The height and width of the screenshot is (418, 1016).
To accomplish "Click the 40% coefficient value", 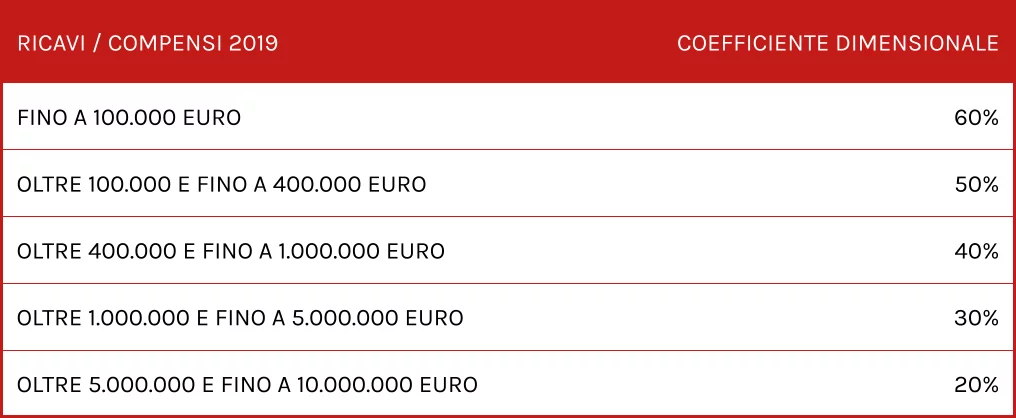I will [976, 251].
